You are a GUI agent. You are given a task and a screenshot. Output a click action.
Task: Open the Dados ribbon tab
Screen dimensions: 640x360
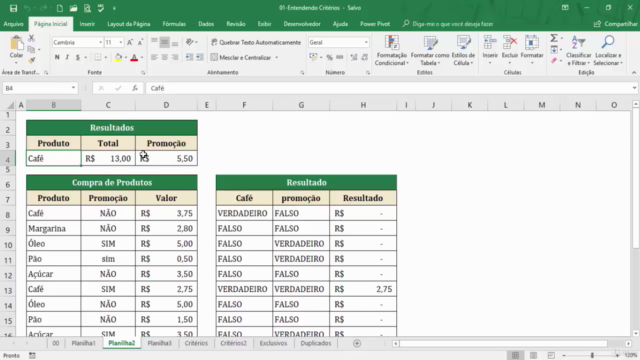(206, 24)
